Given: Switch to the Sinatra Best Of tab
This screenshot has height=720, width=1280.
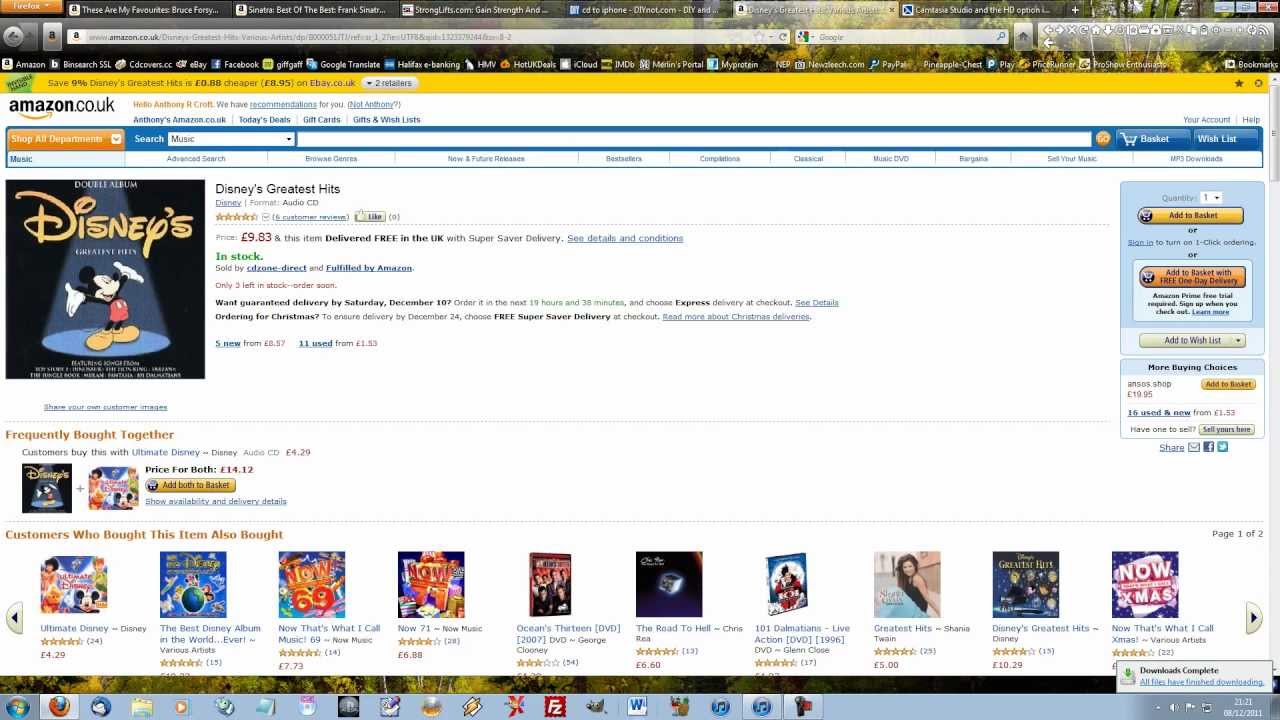Looking at the screenshot, I should (314, 10).
